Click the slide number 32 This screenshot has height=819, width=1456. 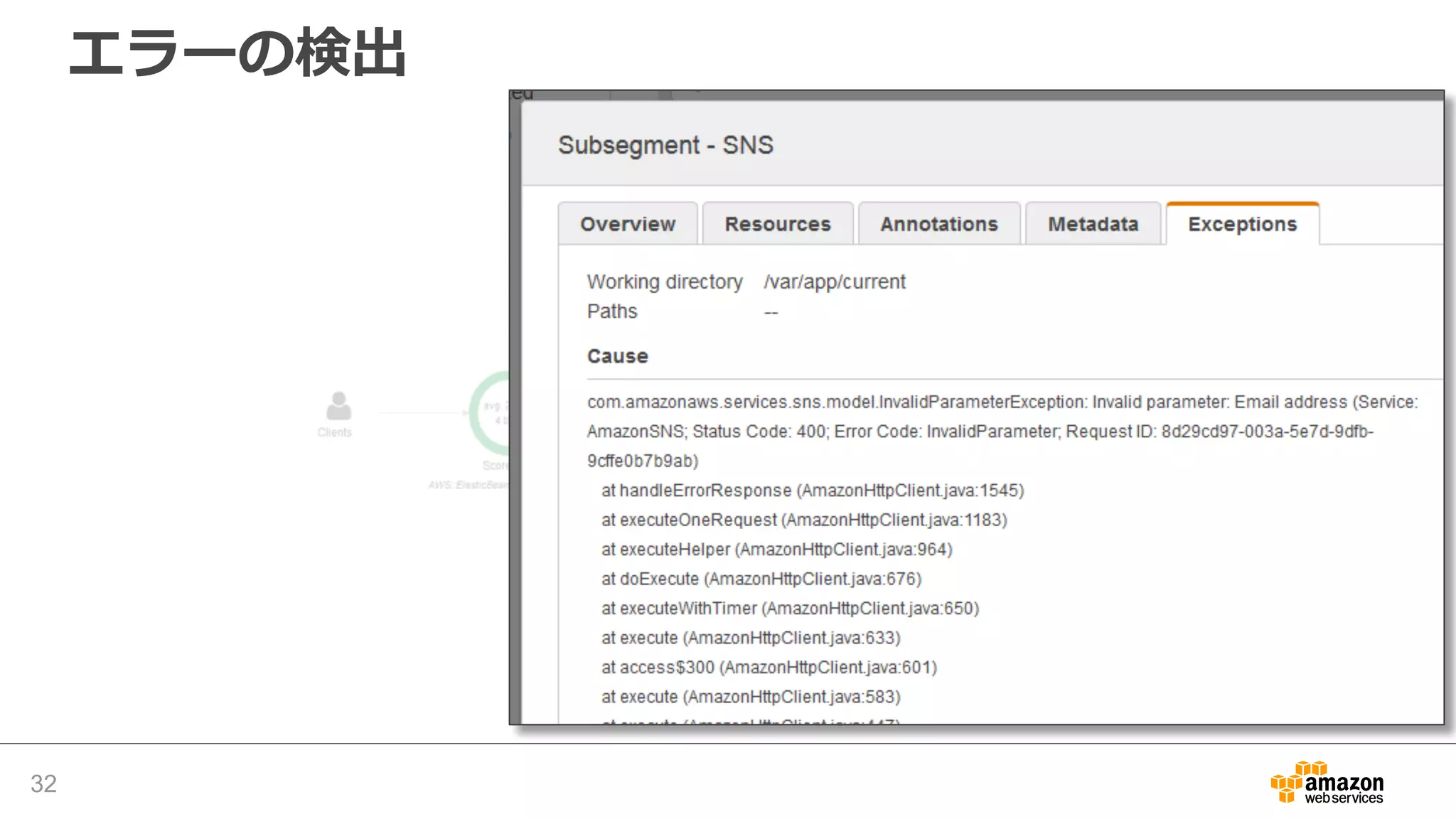click(43, 783)
